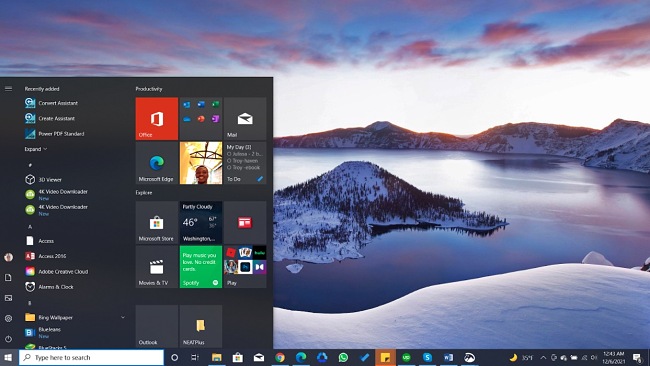Open WhatsApp from the taskbar
The image size is (650, 366).
coord(343,357)
